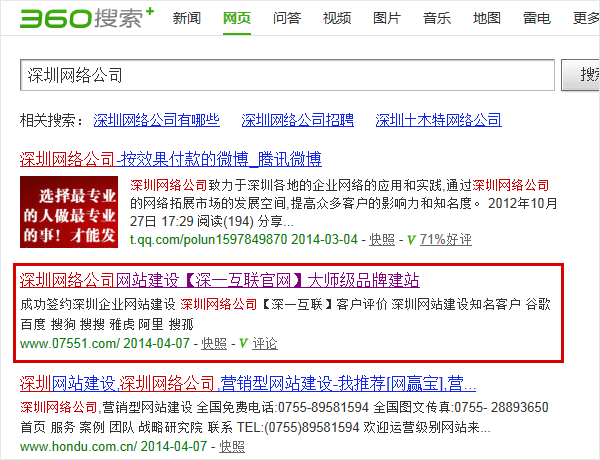Open the 深一互联官网 result title
This screenshot has width=600, height=460.
click(x=219, y=280)
